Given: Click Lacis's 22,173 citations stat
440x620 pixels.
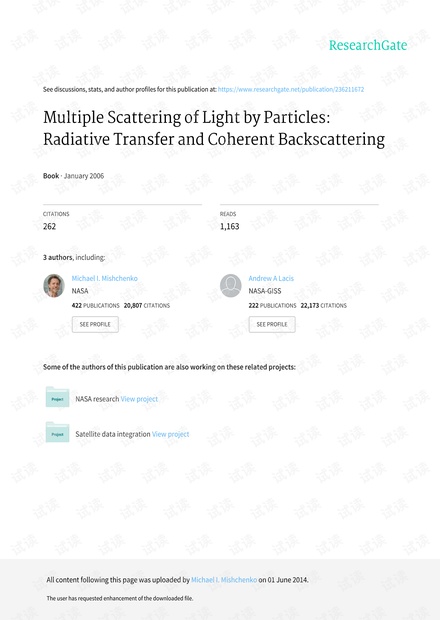Looking at the screenshot, I should click(324, 306).
